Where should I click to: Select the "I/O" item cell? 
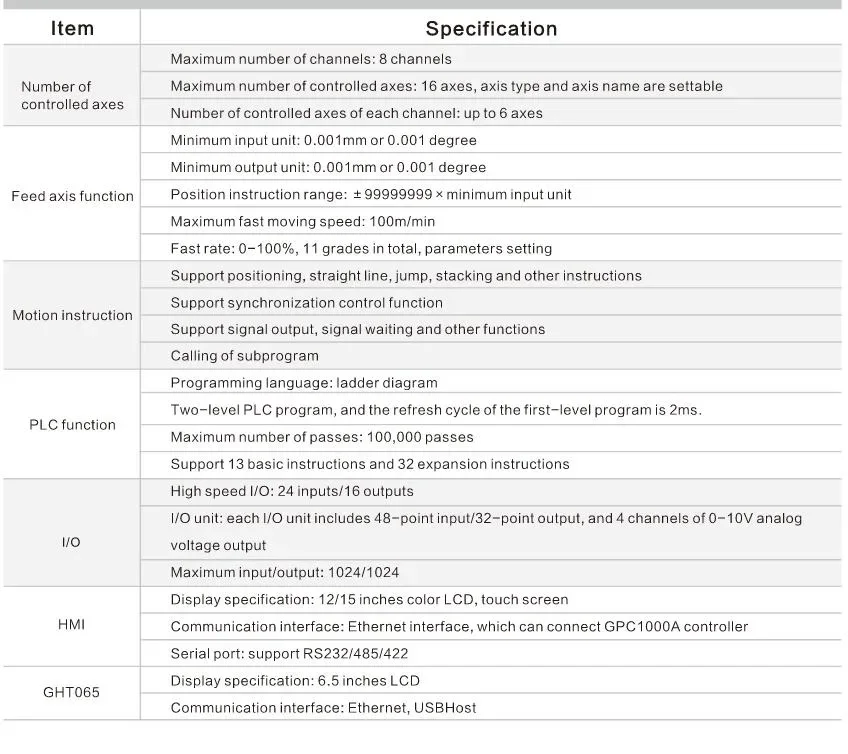tap(72, 541)
